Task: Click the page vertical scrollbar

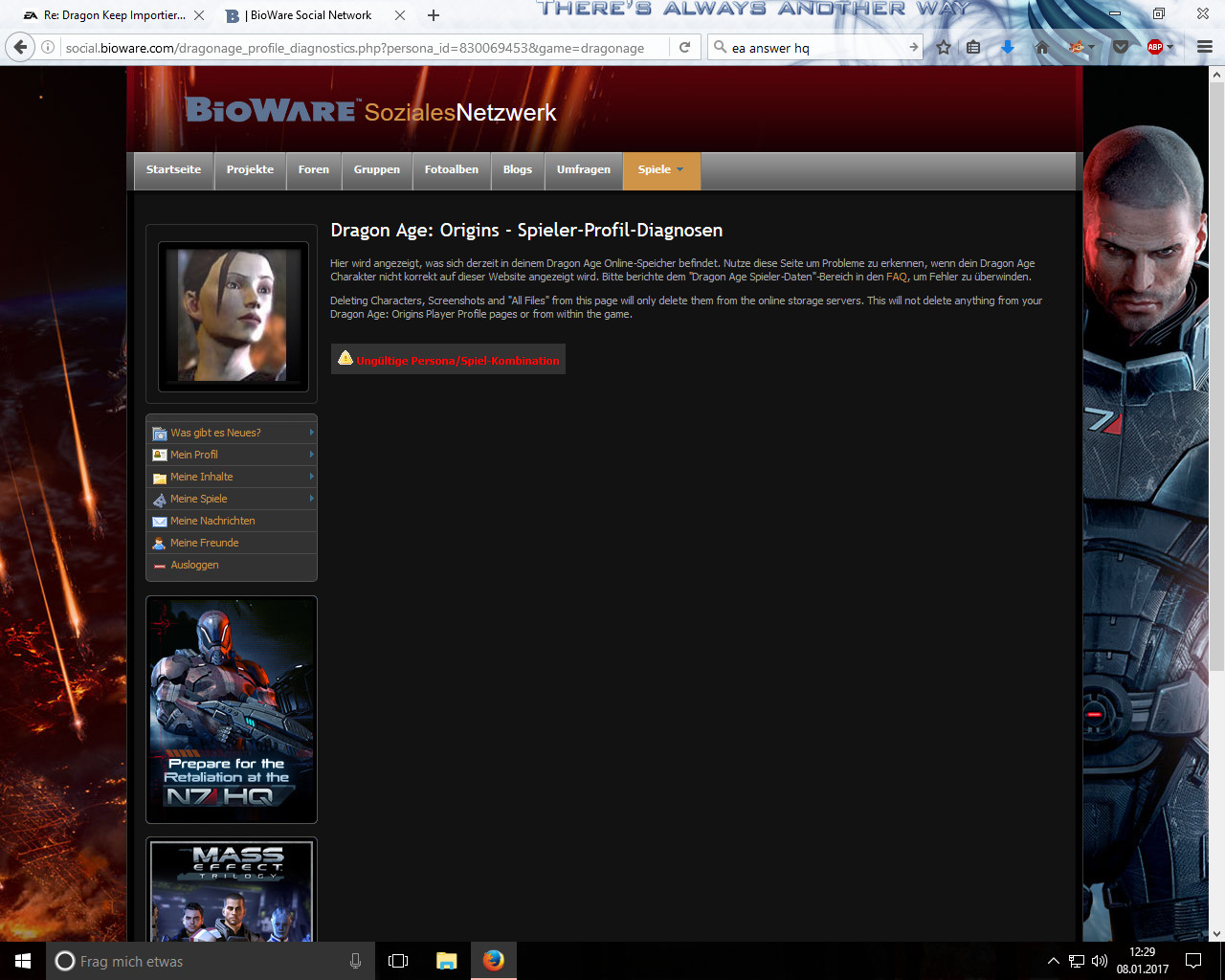Action: pos(1217,376)
